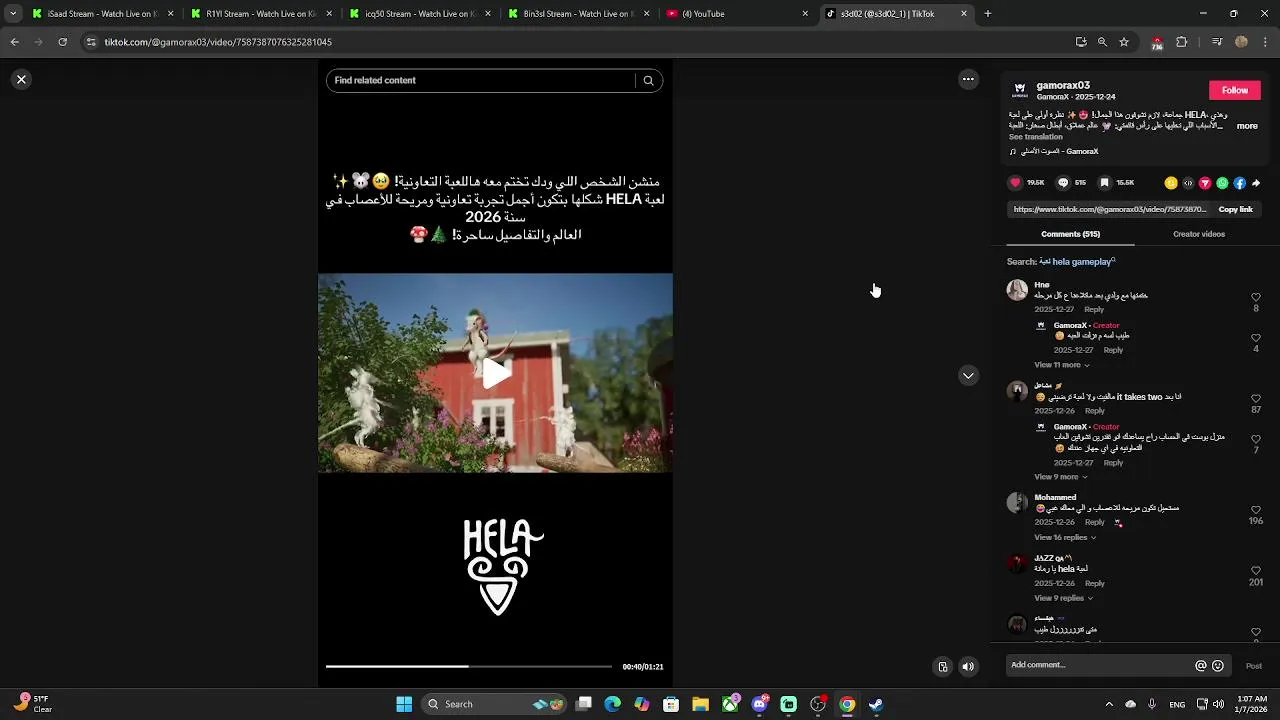Show hidden tray icons chevron
The image size is (1280, 720).
pos(1108,704)
